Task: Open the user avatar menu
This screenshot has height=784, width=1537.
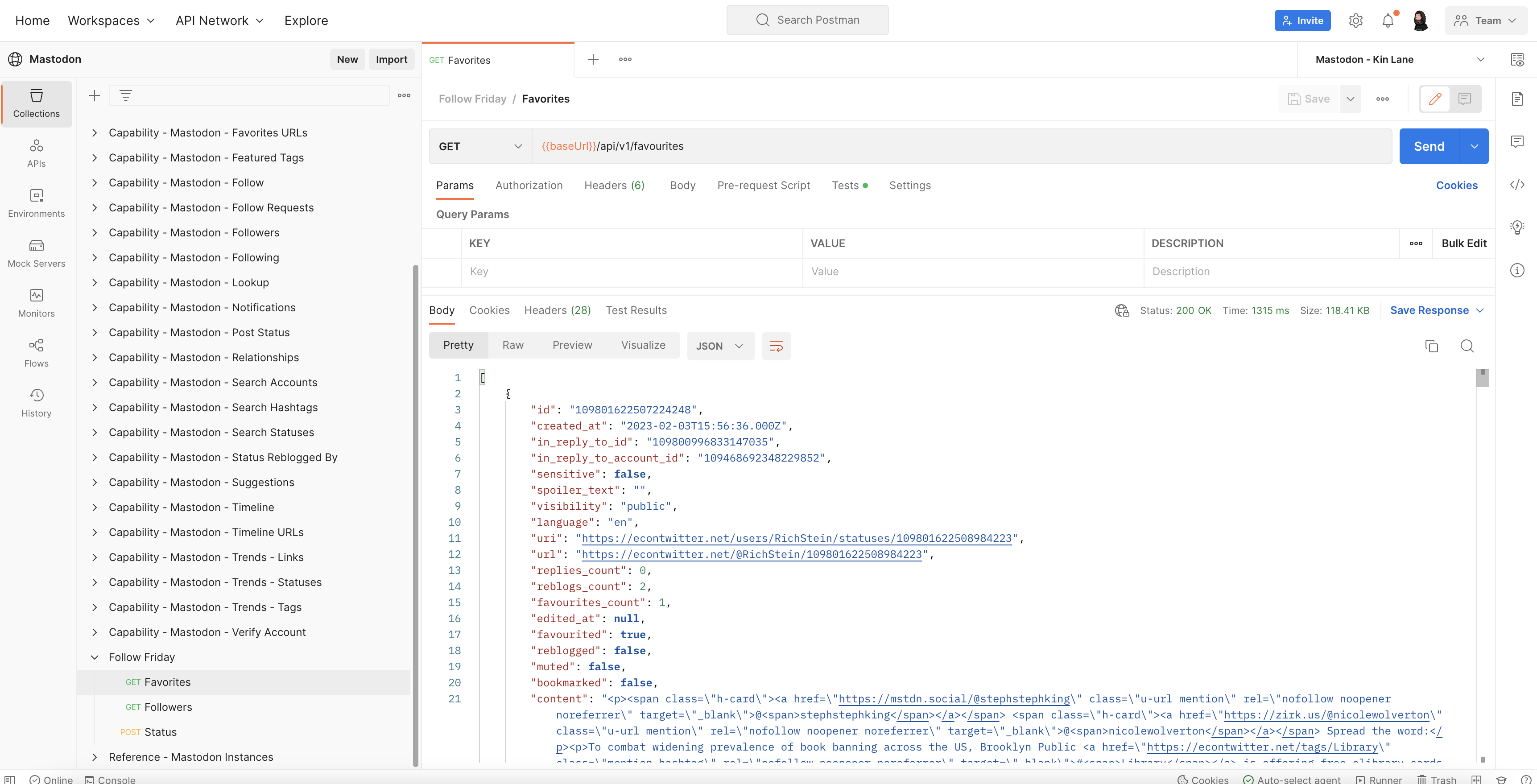Action: pos(1420,20)
